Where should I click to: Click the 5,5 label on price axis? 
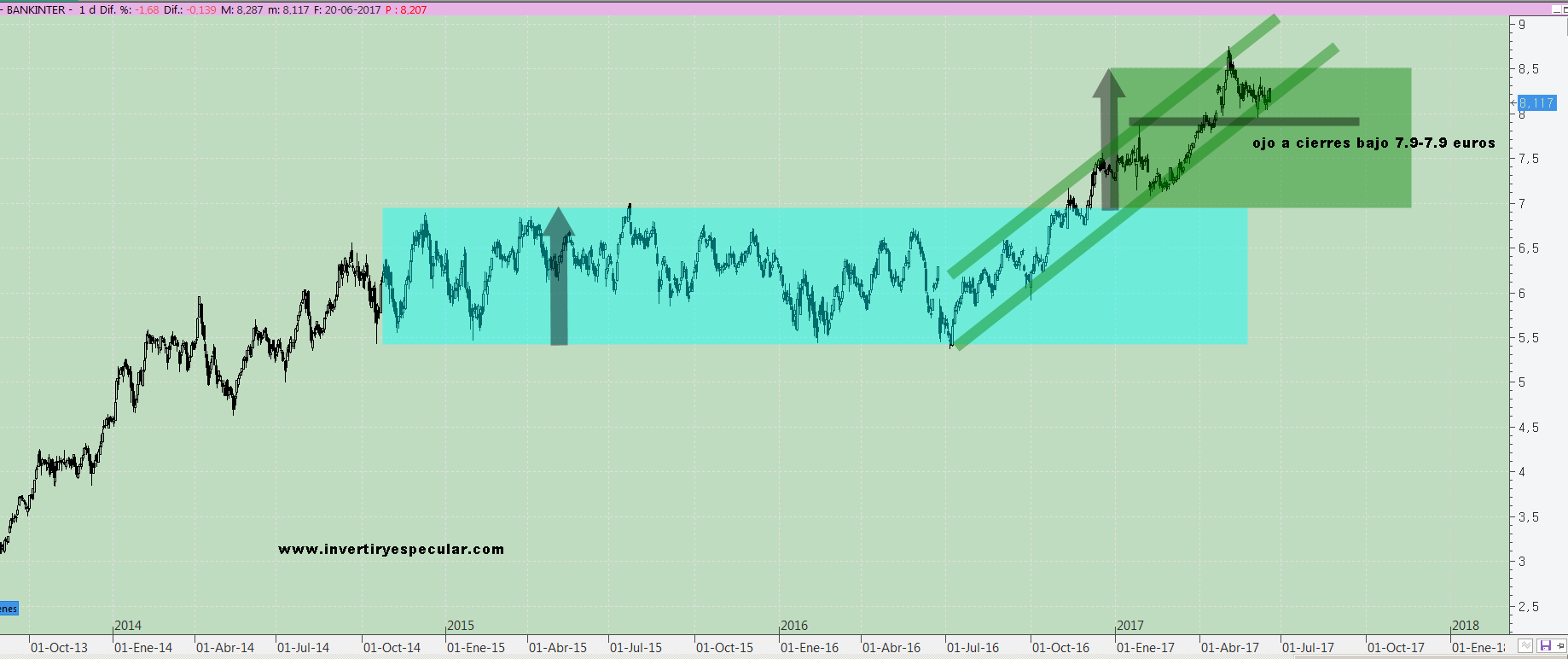pyautogui.click(x=1529, y=338)
